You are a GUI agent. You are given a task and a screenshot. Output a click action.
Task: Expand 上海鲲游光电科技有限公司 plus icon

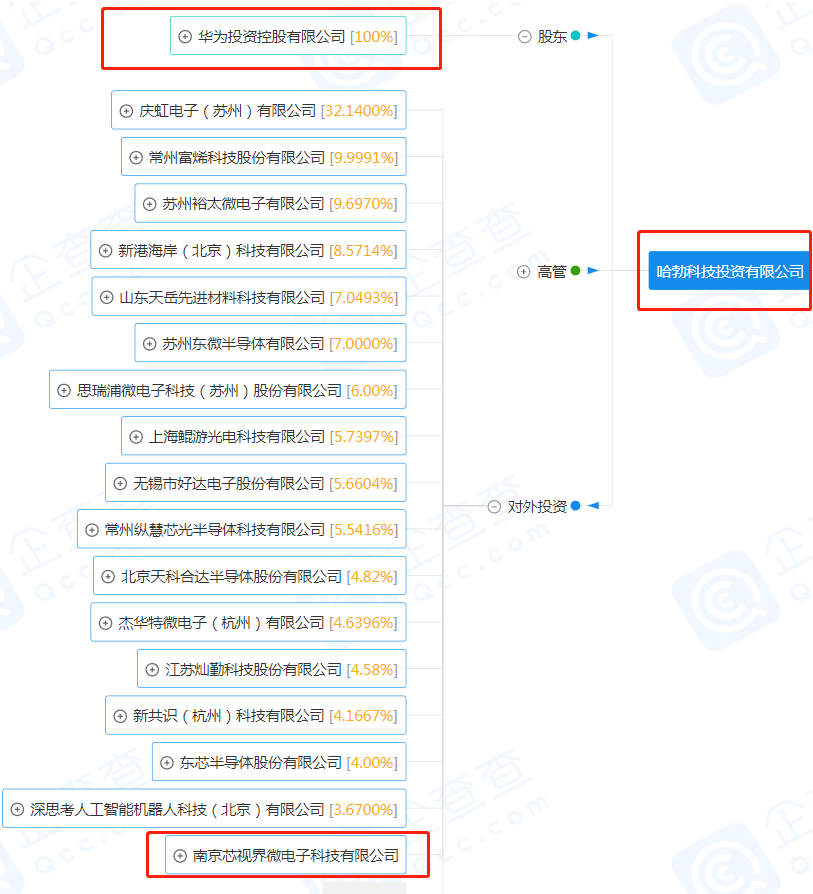tap(136, 437)
